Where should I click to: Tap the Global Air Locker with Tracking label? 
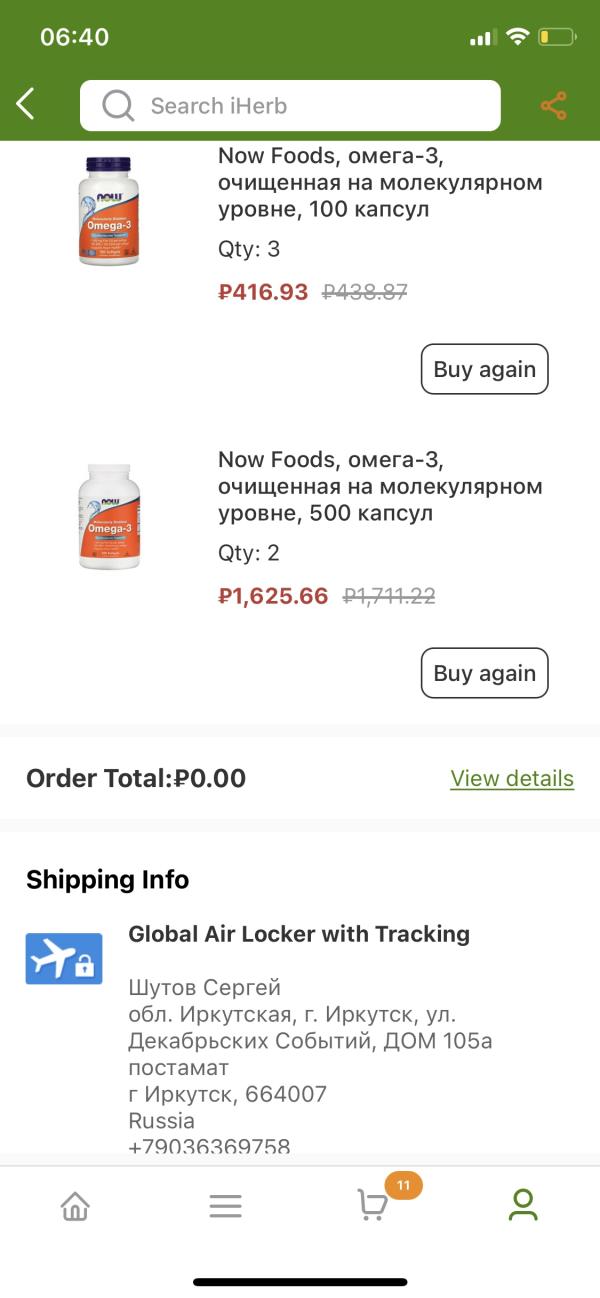pyautogui.click(x=299, y=934)
